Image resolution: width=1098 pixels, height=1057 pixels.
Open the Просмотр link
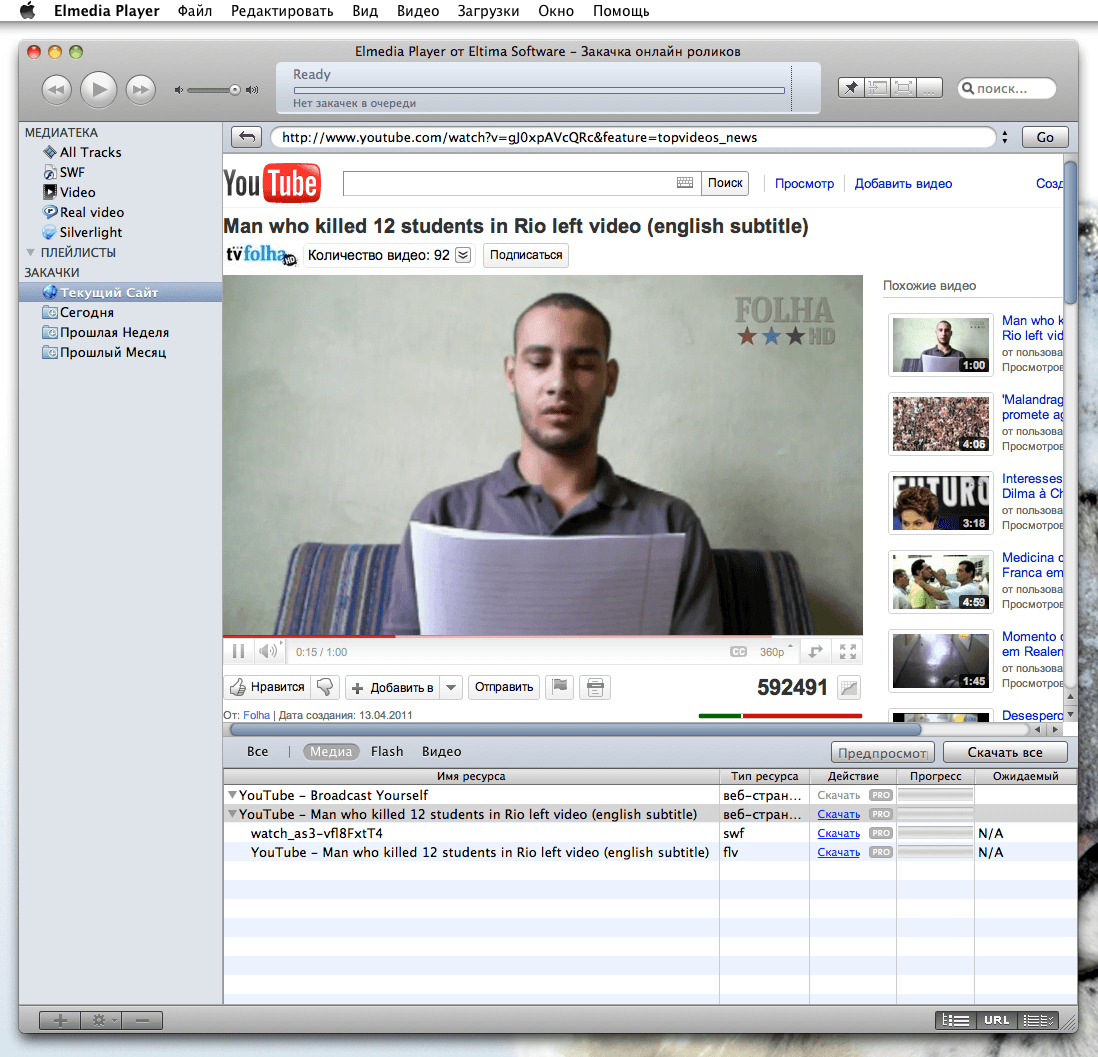click(x=805, y=184)
